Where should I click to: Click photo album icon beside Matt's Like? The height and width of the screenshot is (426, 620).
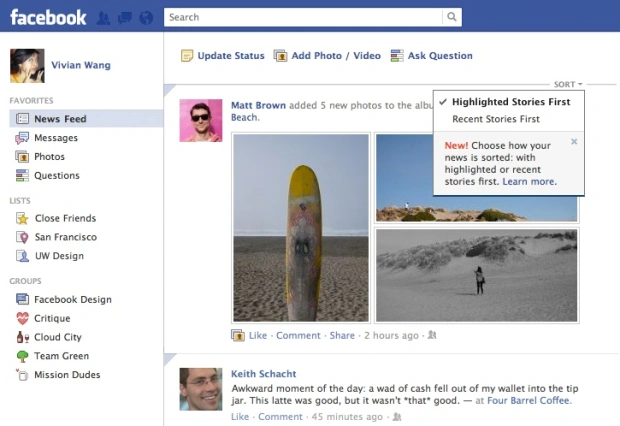(238, 335)
